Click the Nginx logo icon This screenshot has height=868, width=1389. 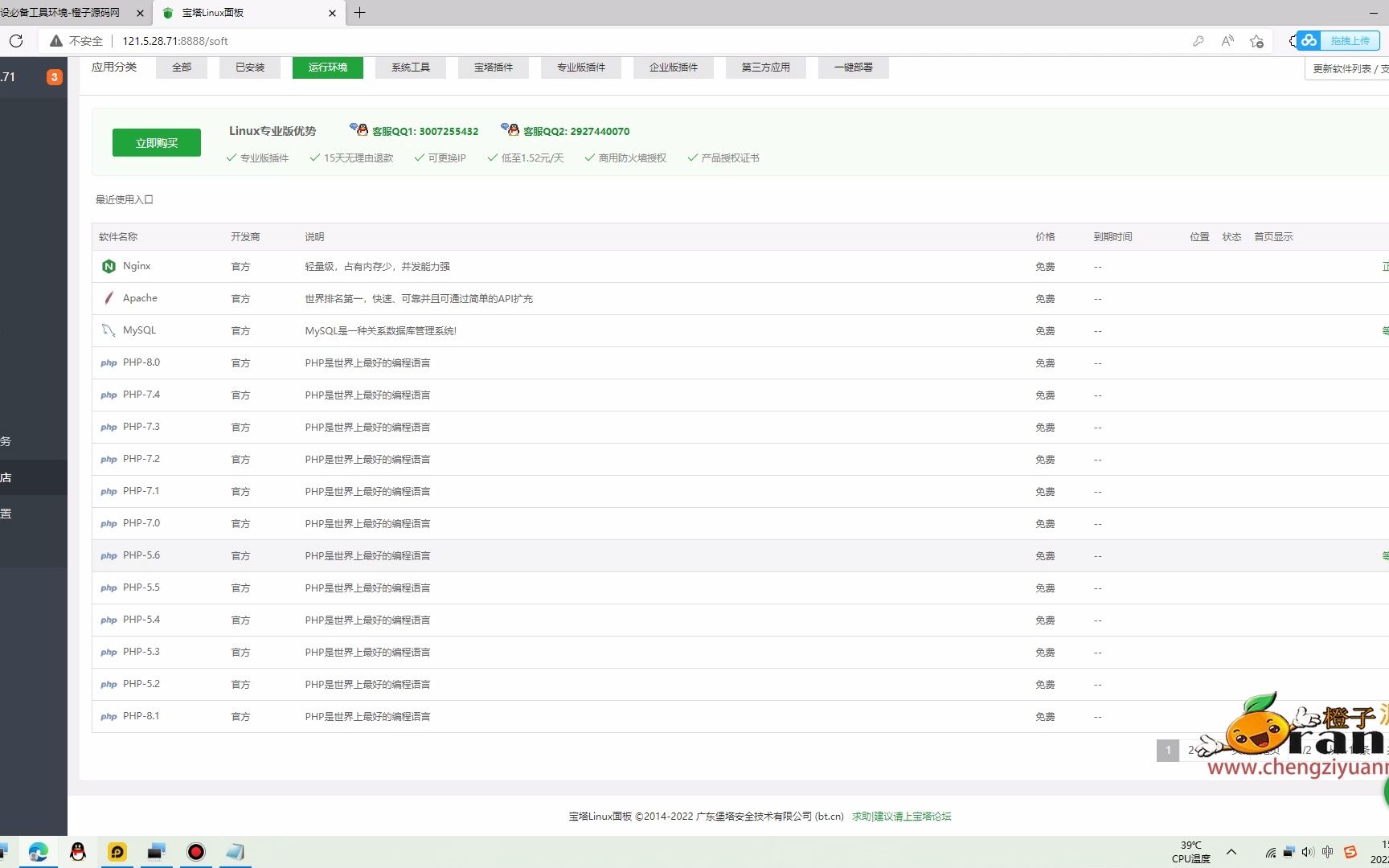tap(109, 266)
